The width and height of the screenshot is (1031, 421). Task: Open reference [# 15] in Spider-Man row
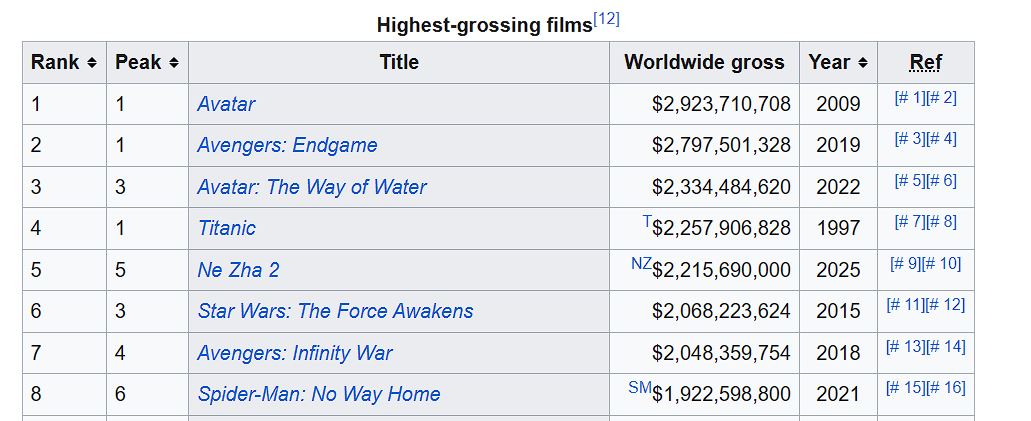click(x=905, y=388)
